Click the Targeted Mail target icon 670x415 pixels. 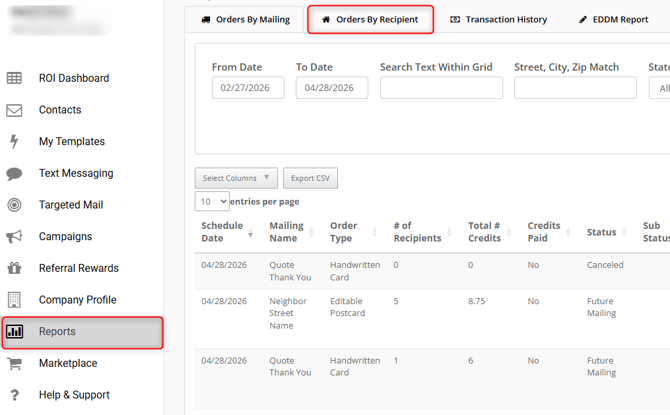pyautogui.click(x=14, y=205)
